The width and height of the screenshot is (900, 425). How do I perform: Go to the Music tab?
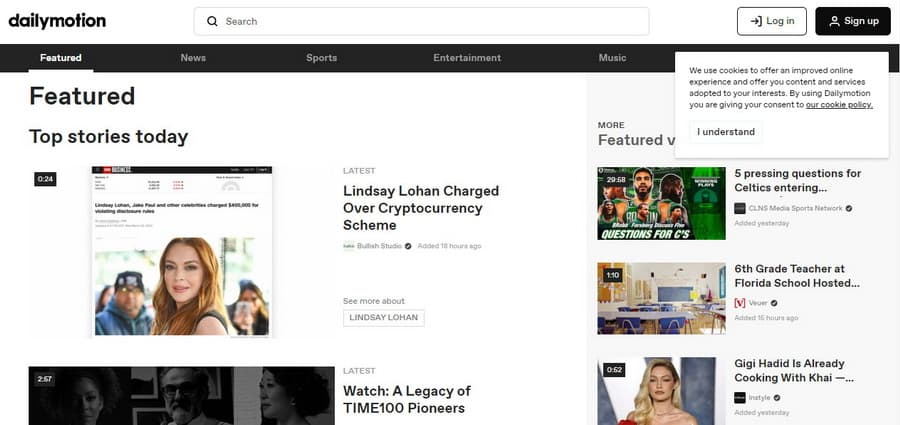click(612, 58)
